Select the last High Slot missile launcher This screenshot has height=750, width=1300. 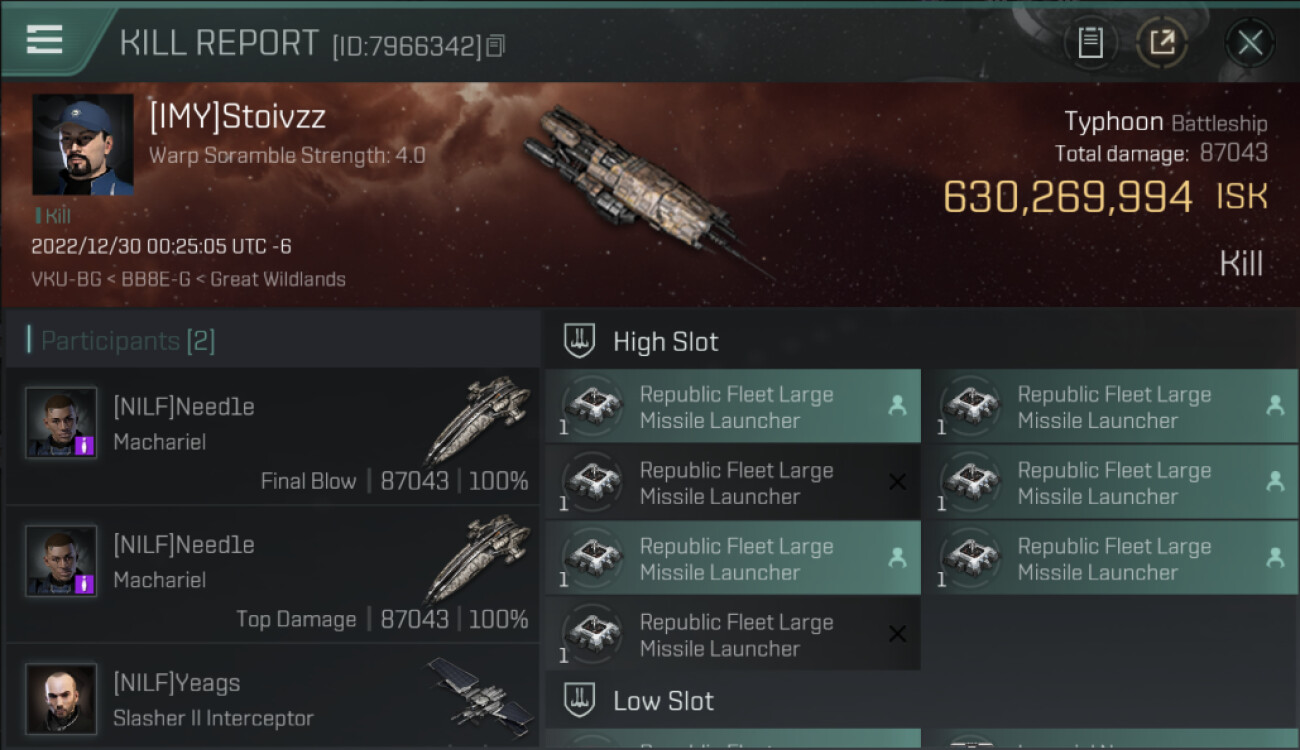coord(733,635)
